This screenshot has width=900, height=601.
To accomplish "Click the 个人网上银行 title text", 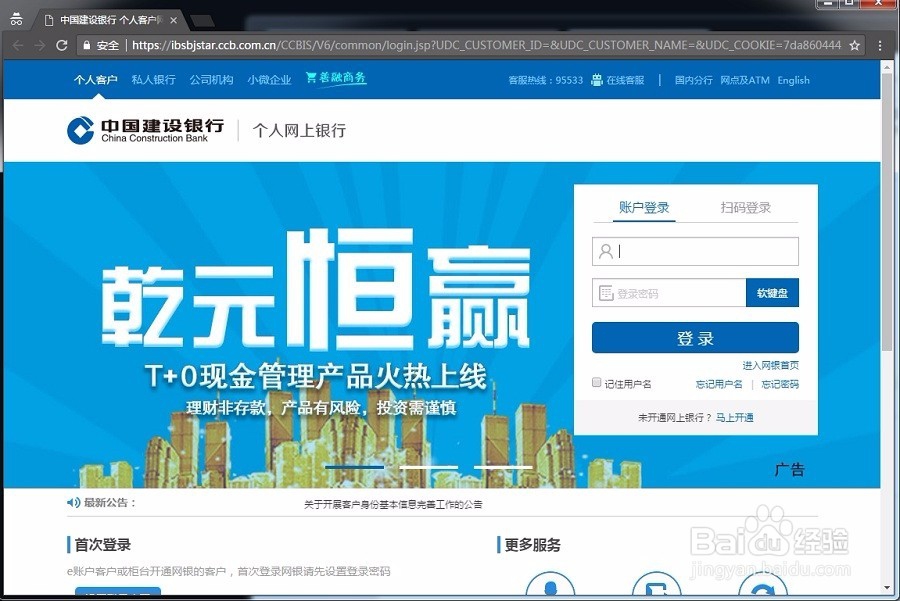I will pos(299,130).
